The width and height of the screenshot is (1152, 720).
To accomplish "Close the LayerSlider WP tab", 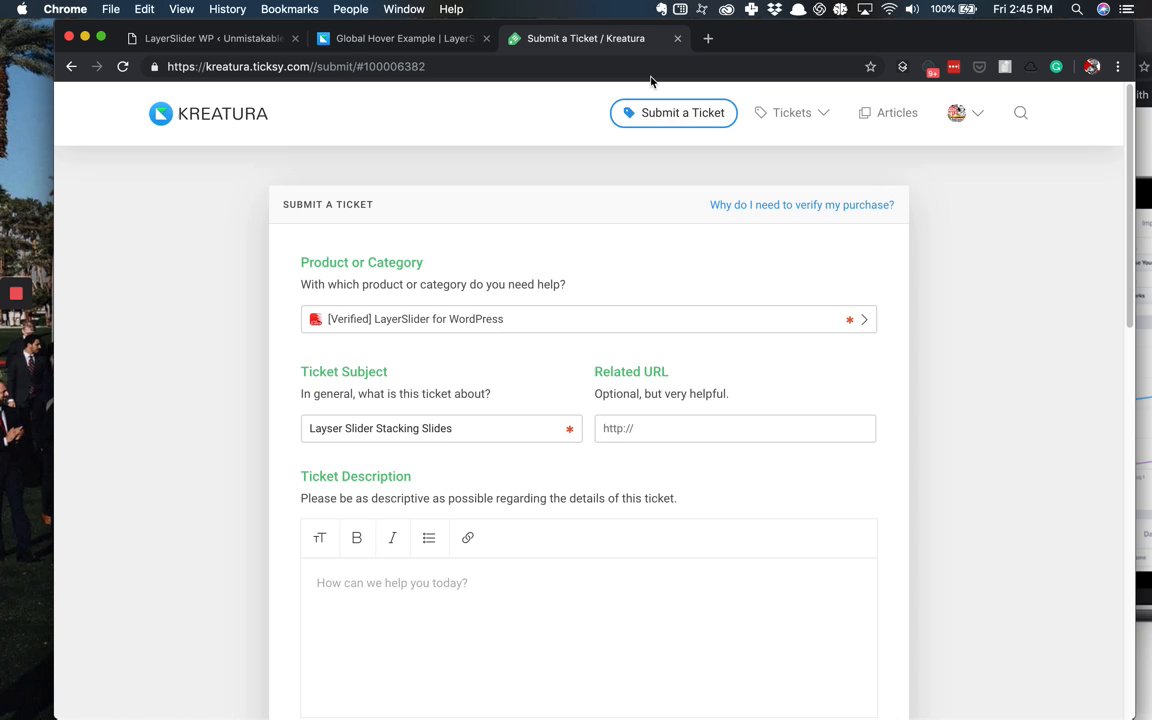I will pos(295,39).
